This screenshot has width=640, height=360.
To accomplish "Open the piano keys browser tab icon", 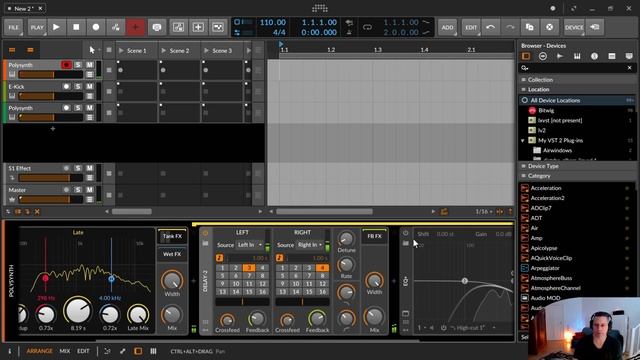I will coord(577,56).
